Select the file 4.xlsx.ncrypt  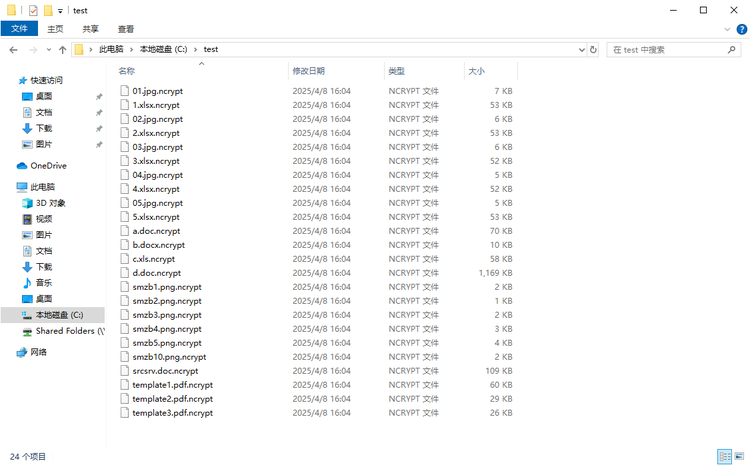tap(156, 189)
